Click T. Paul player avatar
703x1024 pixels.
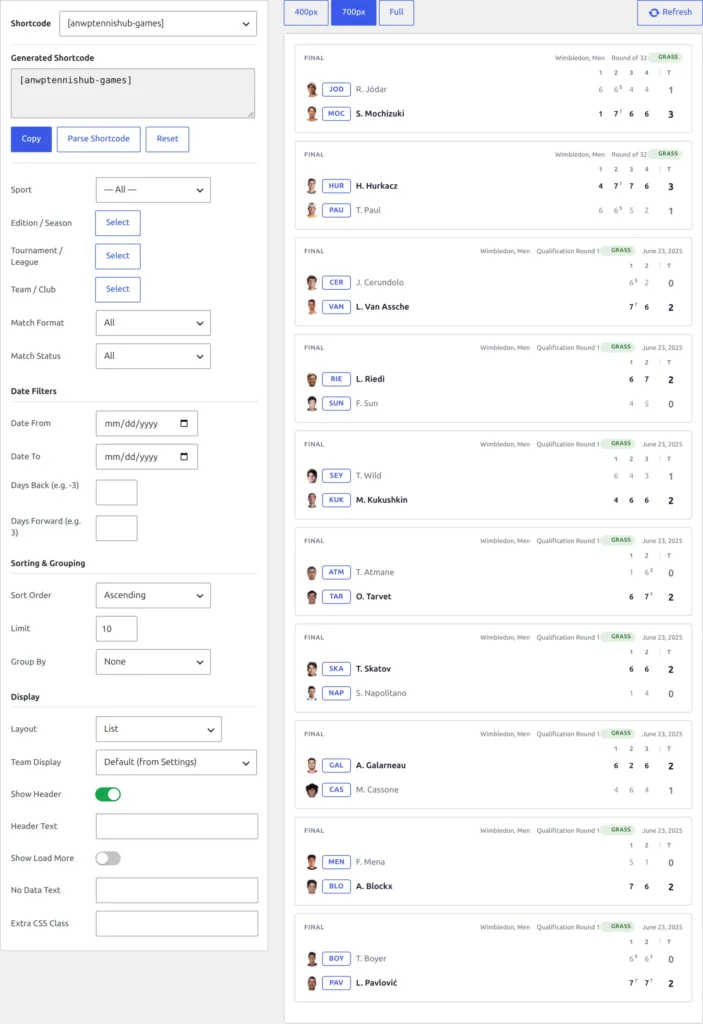point(312,210)
